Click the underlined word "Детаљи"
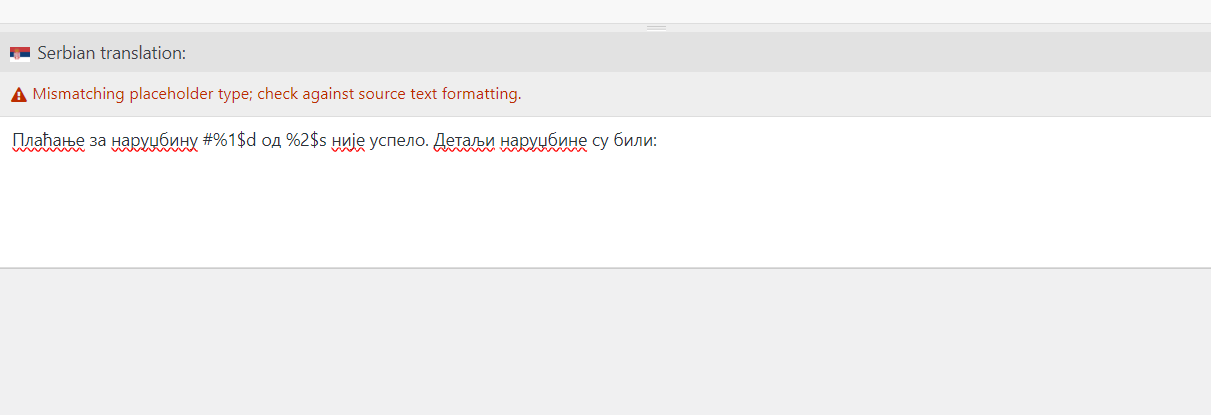This screenshot has width=1211, height=415. point(464,141)
